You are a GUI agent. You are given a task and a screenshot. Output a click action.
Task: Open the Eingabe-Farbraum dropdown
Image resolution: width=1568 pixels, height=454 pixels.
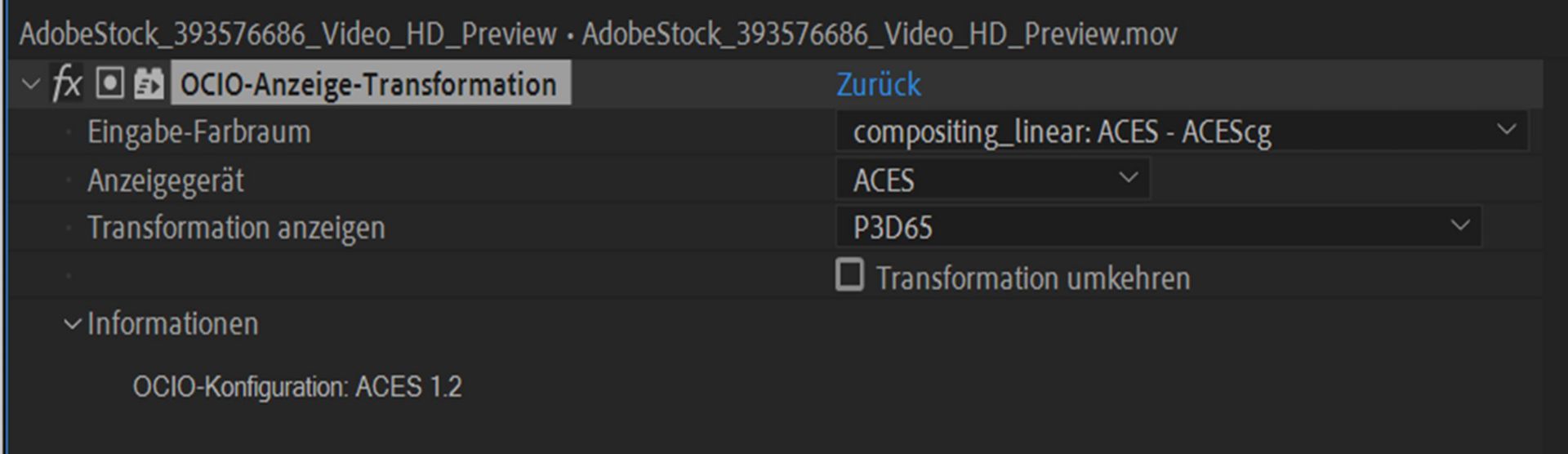[x=1180, y=132]
